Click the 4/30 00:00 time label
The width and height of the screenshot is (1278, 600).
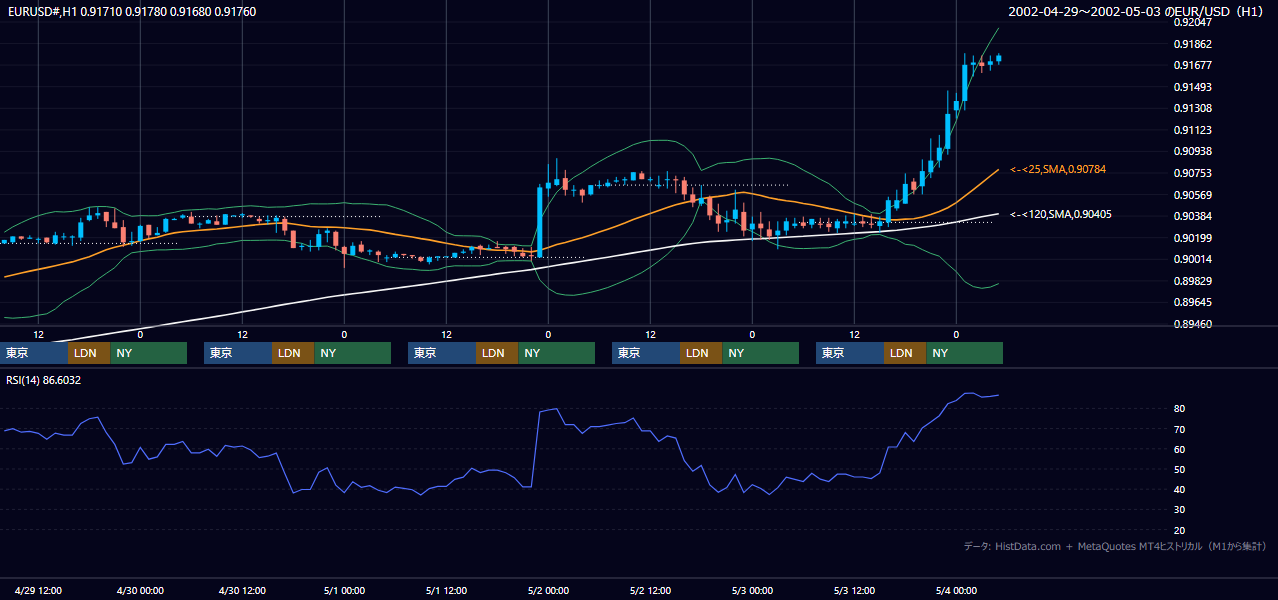click(x=141, y=590)
